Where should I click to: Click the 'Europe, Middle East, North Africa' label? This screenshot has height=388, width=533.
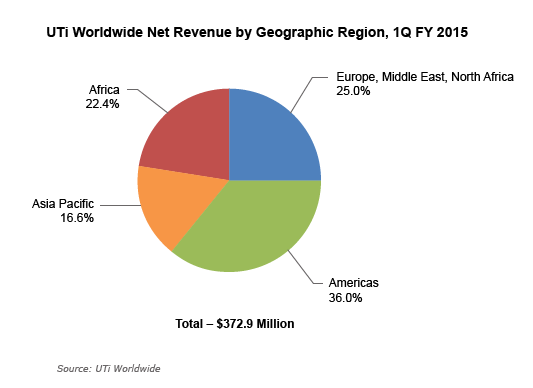coord(425,77)
